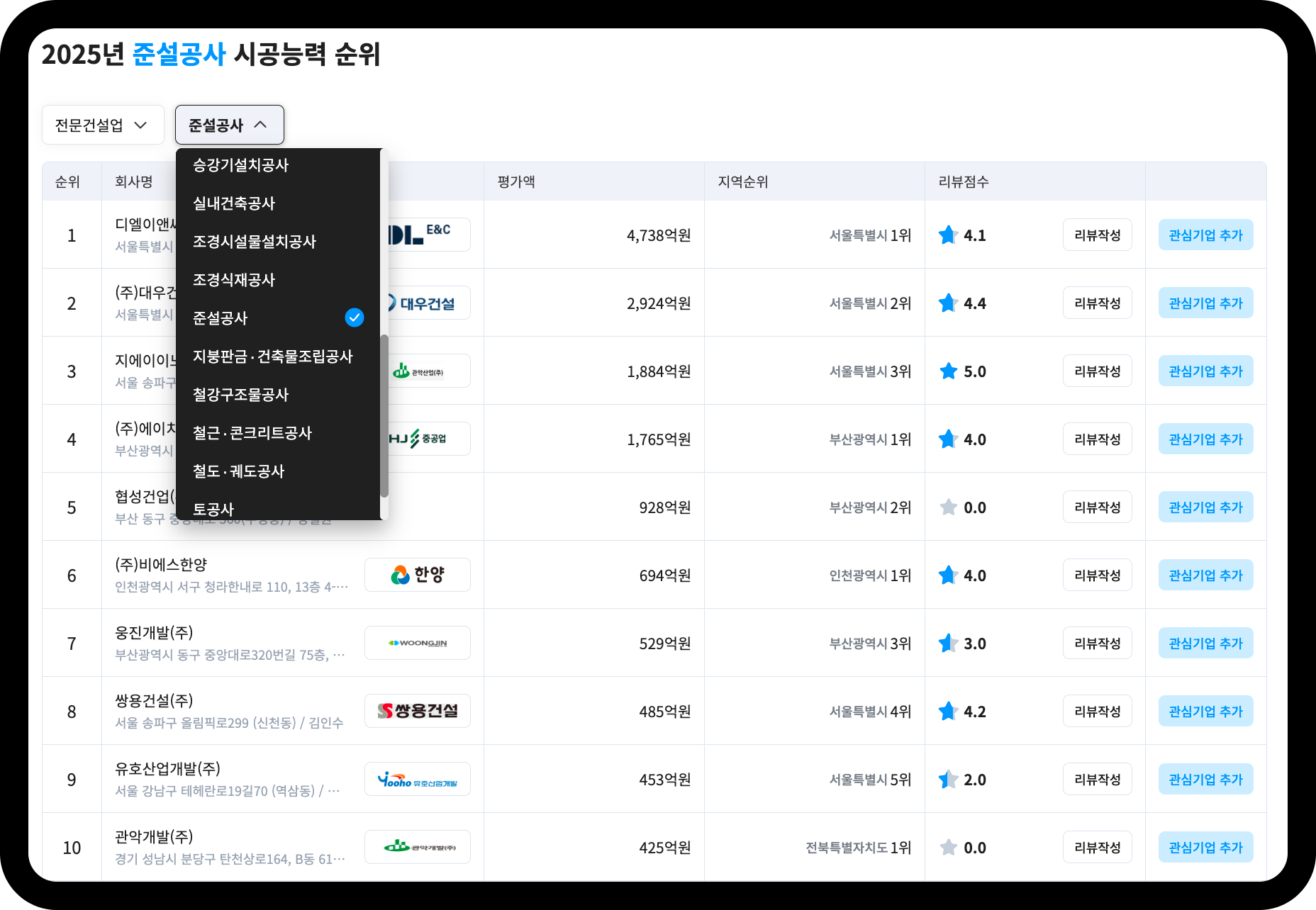The width and height of the screenshot is (1316, 910).
Task: Click the DL E&C logo thumbnail
Action: [428, 235]
